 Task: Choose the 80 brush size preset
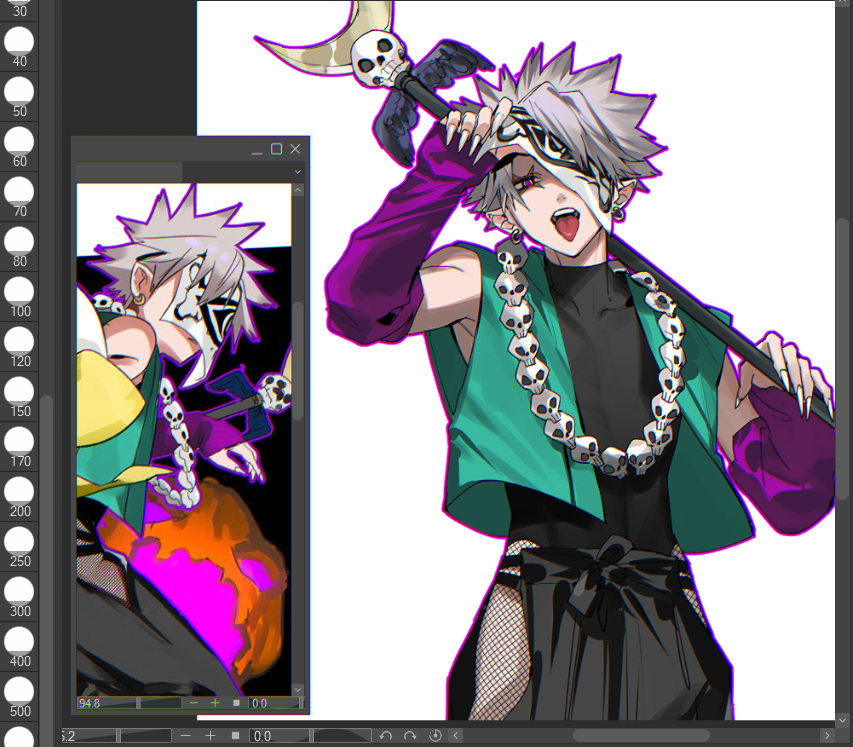tap(19, 246)
